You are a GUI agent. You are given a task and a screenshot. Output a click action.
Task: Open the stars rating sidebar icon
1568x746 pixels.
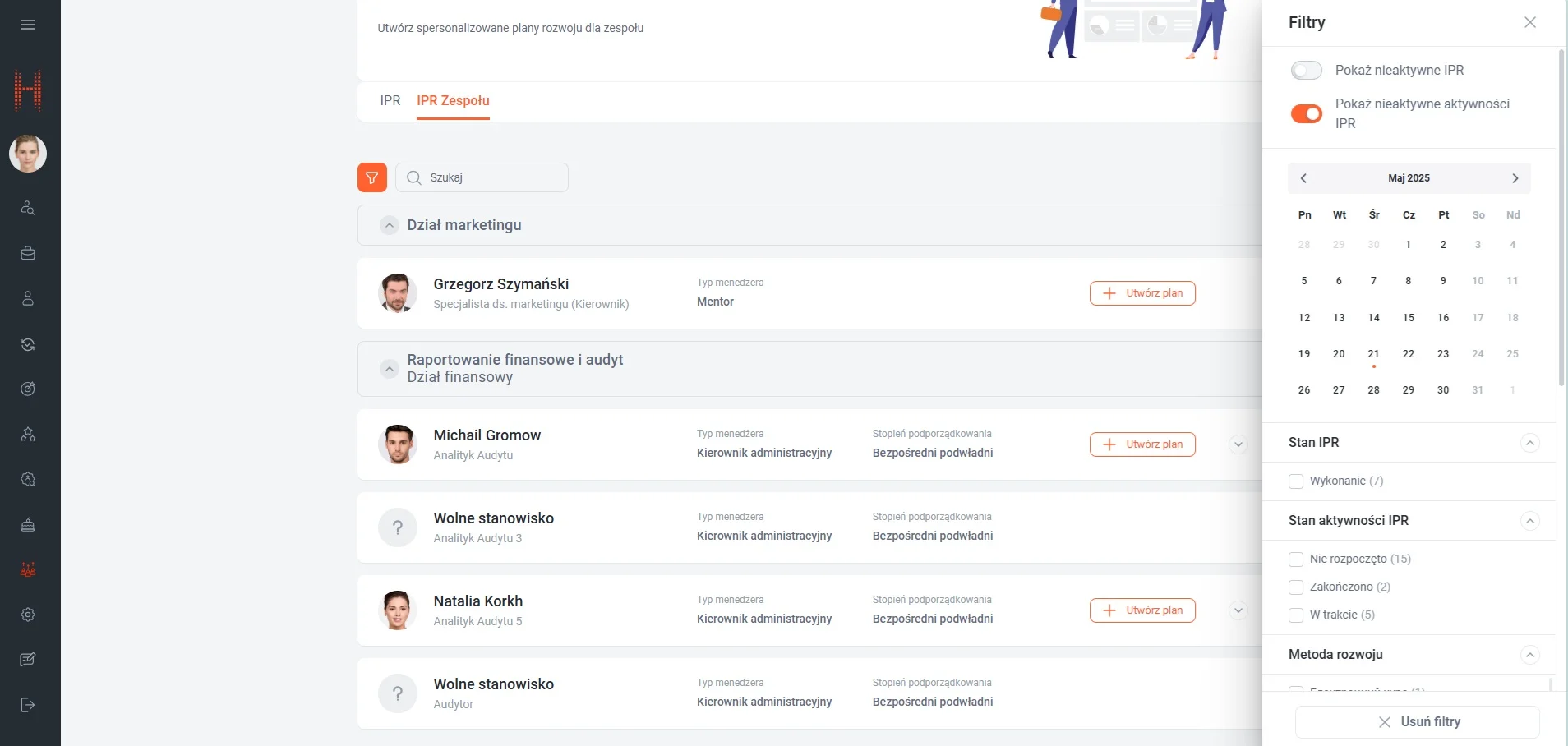pyautogui.click(x=28, y=434)
